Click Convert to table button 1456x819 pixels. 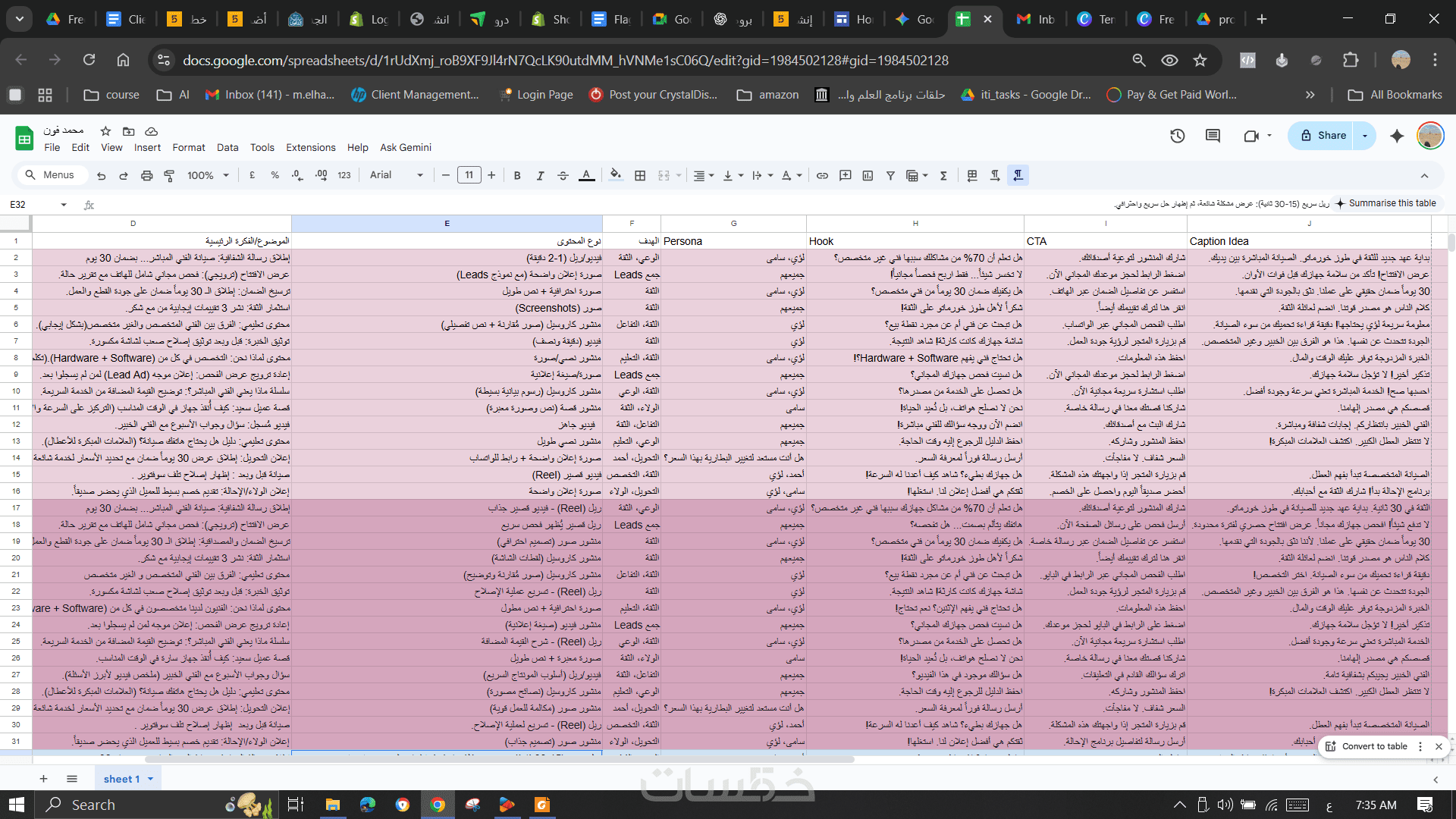pos(1373,746)
